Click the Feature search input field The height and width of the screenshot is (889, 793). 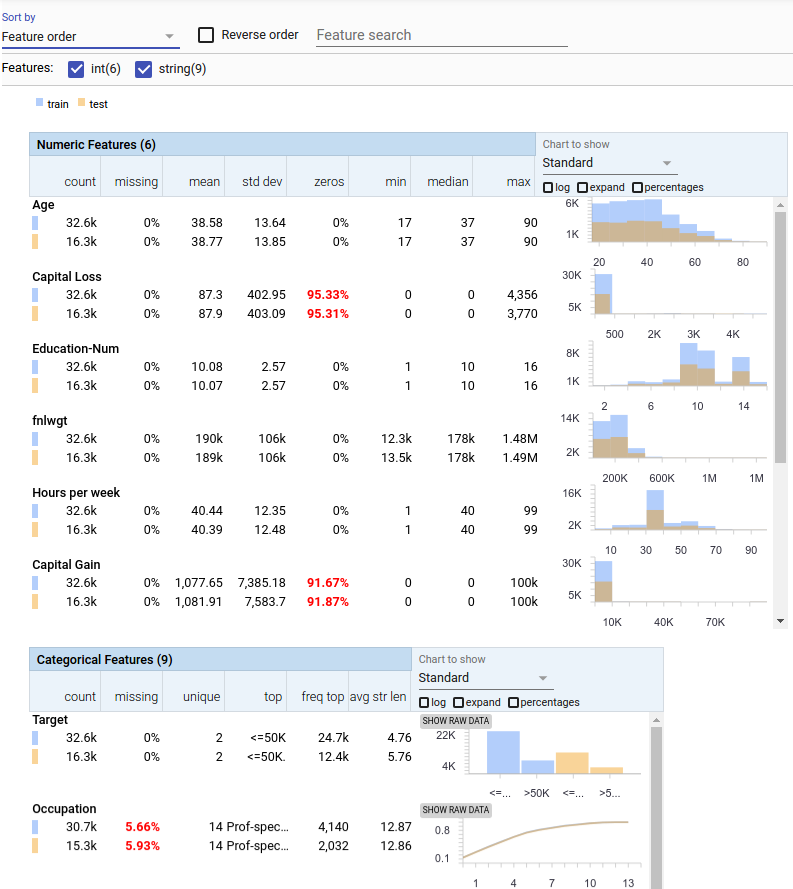442,35
